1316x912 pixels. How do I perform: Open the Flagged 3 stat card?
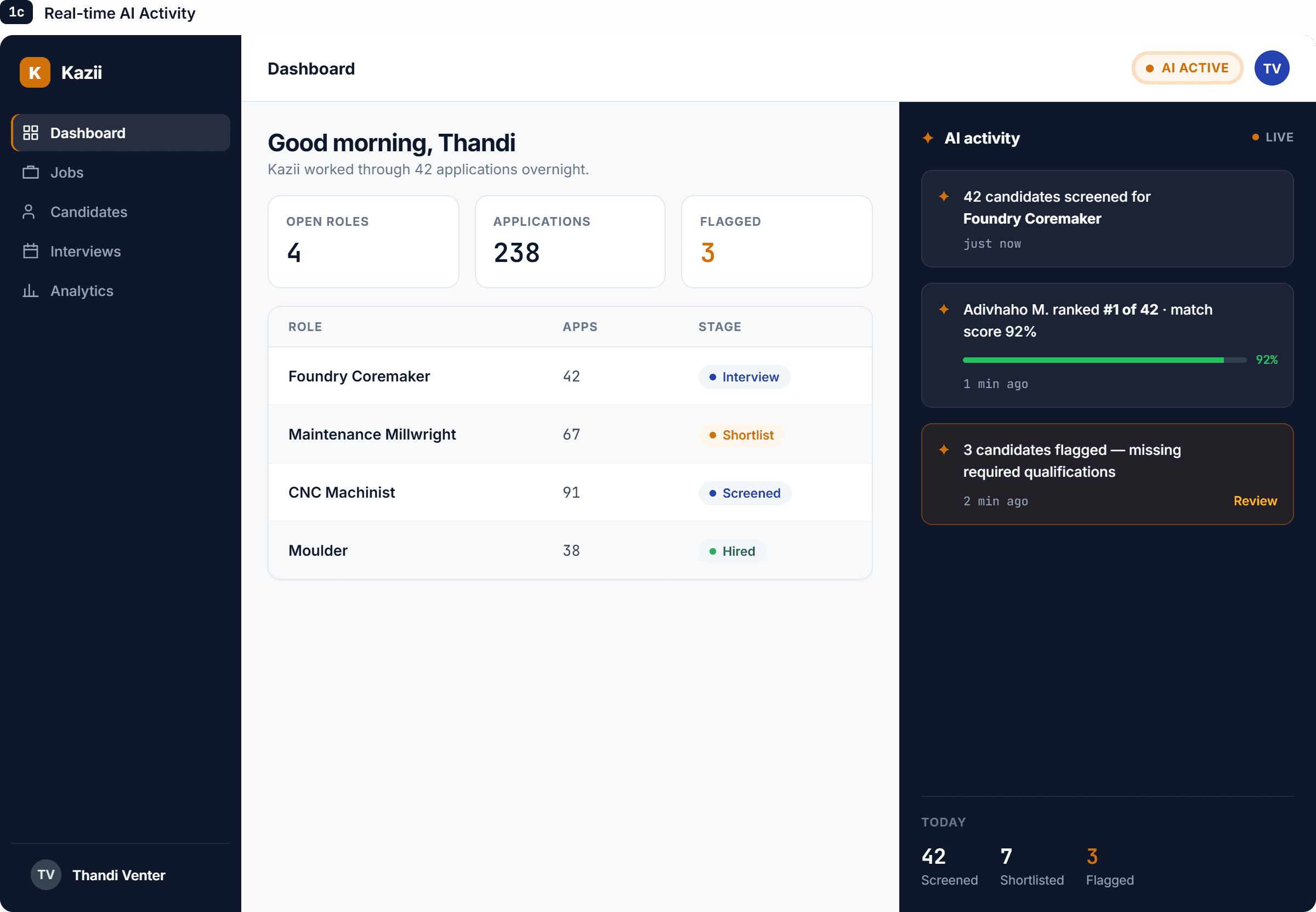pos(776,241)
